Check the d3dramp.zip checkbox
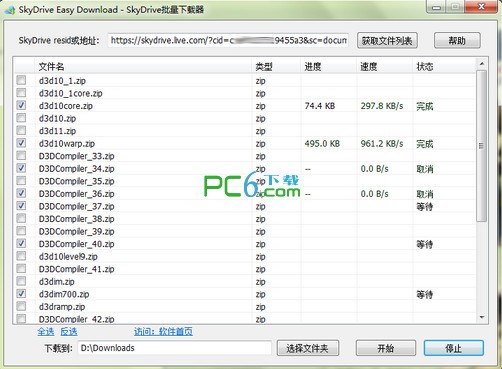502x369 pixels. [21, 306]
